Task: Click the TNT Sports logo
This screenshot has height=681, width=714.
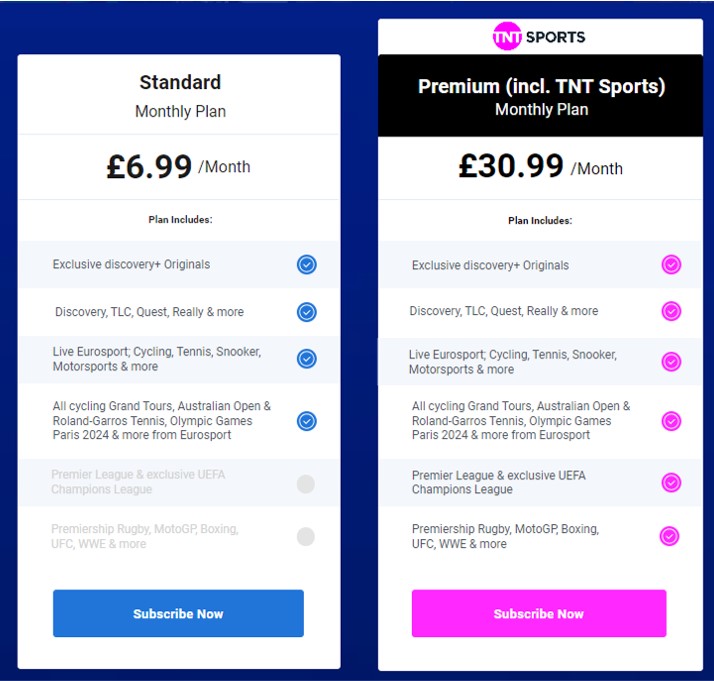Action: 539,37
